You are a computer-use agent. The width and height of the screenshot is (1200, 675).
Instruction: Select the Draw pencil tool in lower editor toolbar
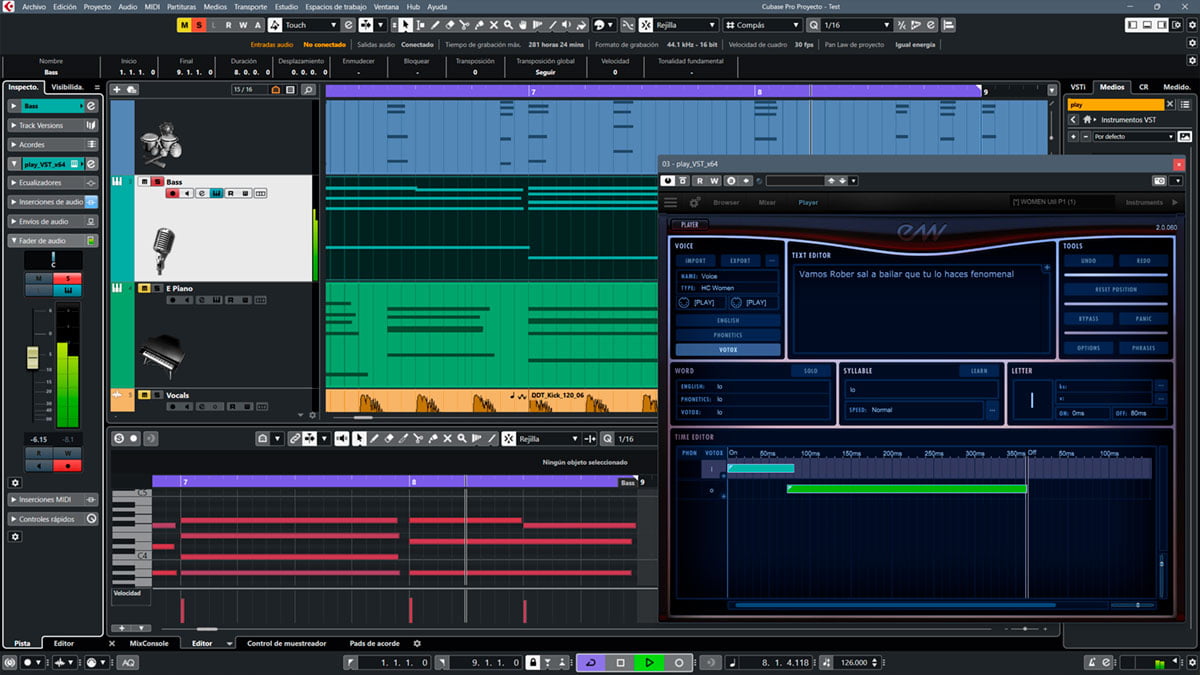tap(375, 438)
